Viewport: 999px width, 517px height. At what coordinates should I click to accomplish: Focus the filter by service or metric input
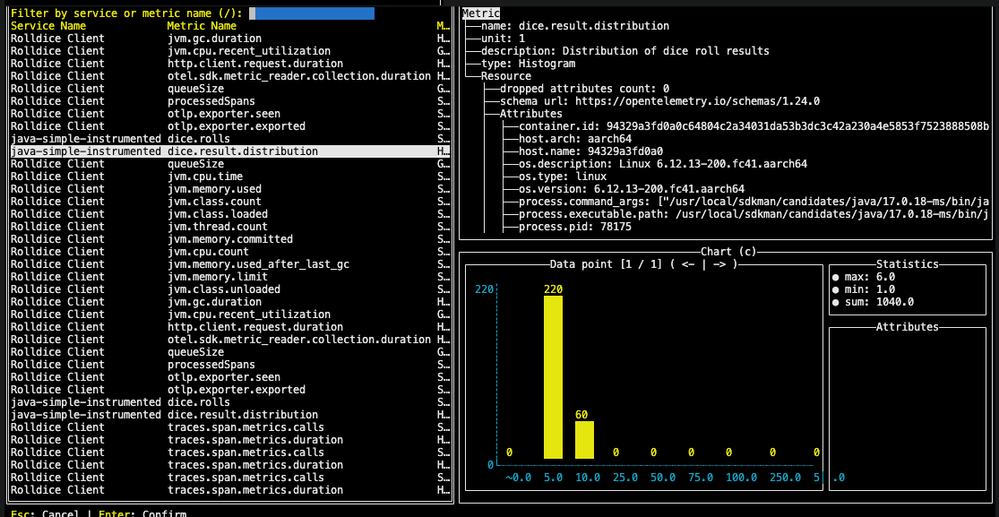click(x=312, y=13)
